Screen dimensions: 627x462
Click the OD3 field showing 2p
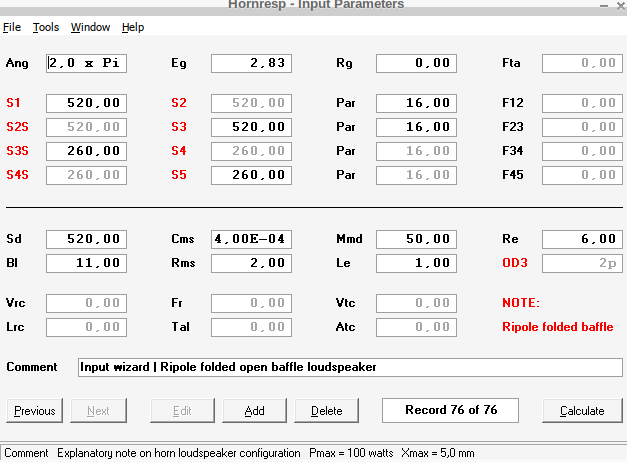tap(582, 263)
